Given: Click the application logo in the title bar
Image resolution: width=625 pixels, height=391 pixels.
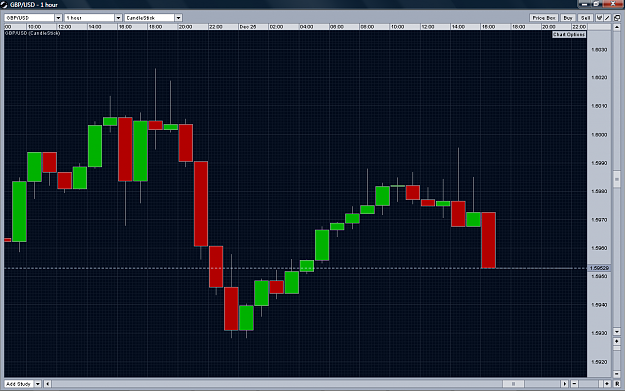Looking at the screenshot, I should pyautogui.click(x=4, y=5).
